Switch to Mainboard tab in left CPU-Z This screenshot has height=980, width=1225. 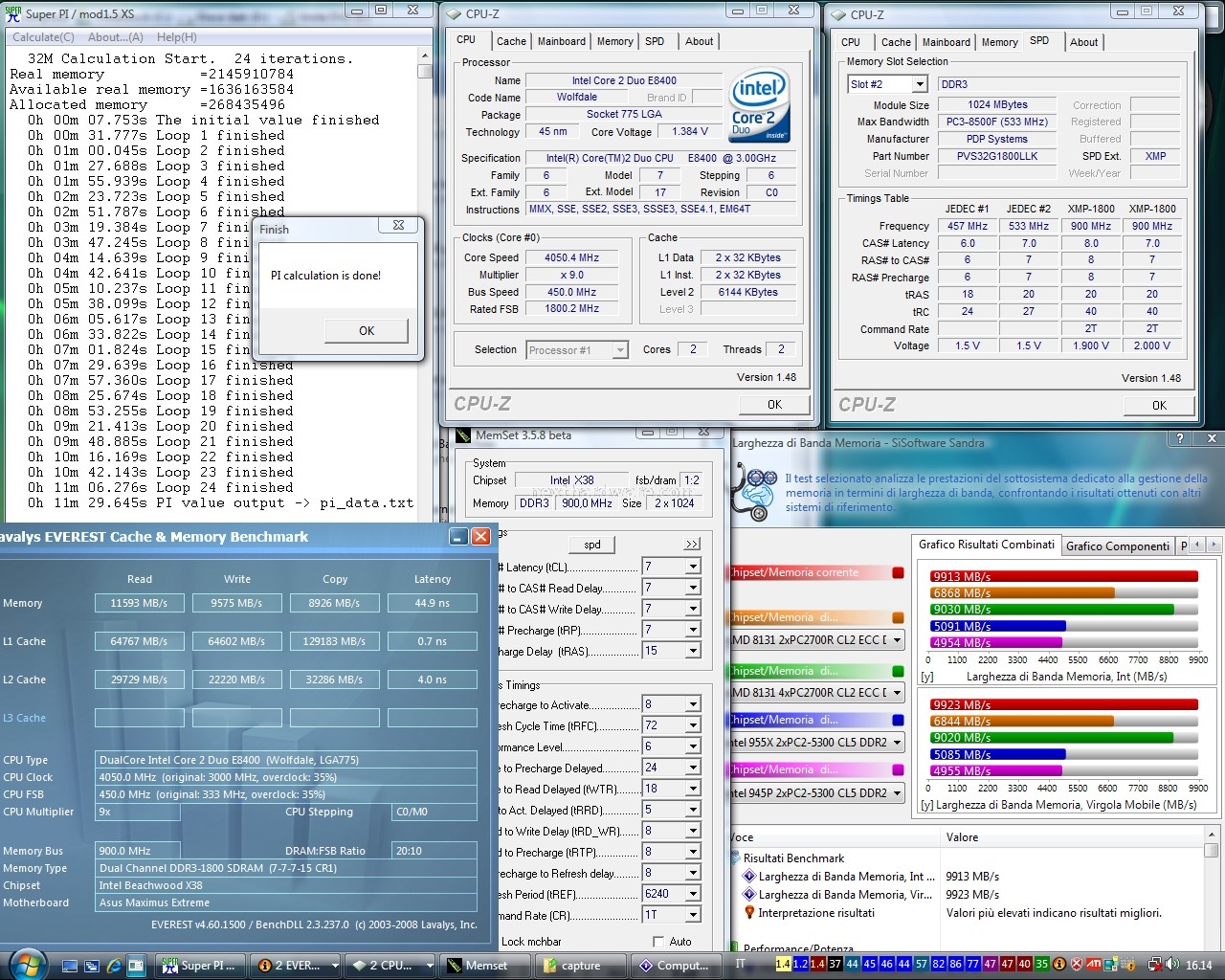point(562,41)
